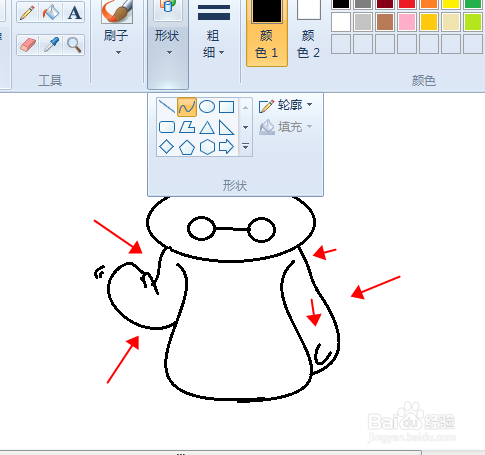Click the first empty custom color slot
Viewport: 485px width, 455px height.
(x=341, y=44)
